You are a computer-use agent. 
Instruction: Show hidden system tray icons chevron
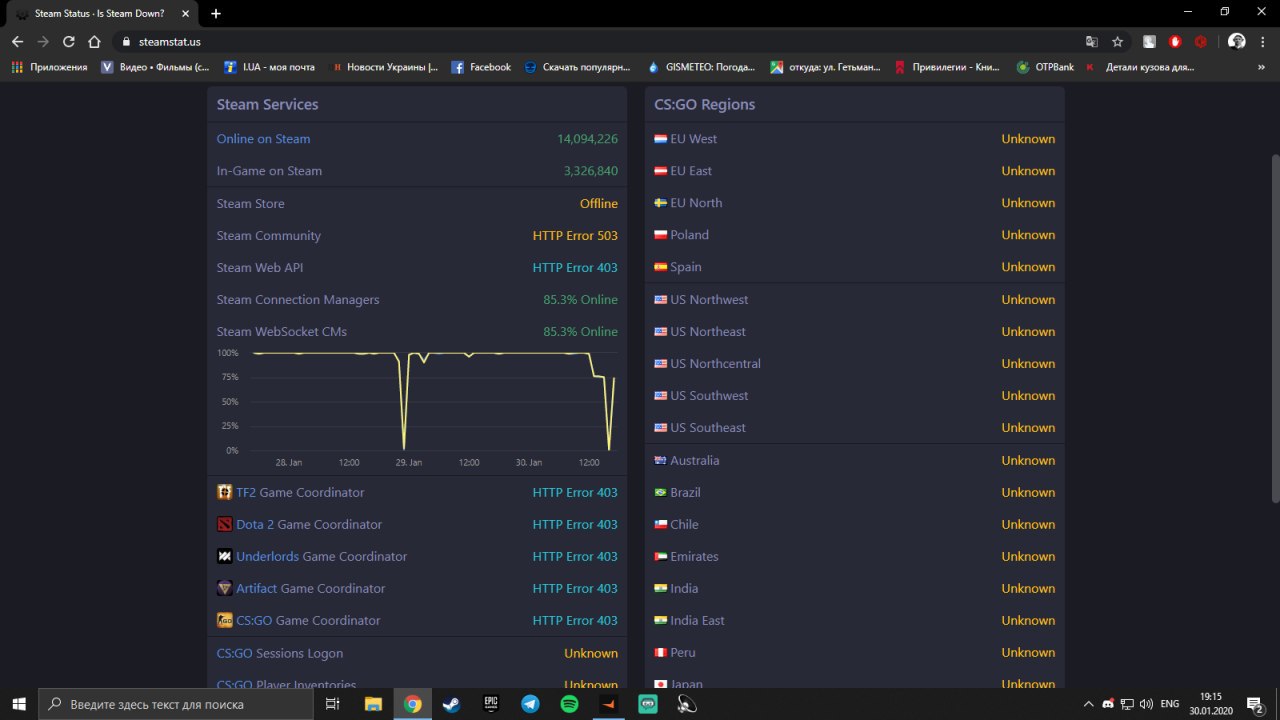1089,704
